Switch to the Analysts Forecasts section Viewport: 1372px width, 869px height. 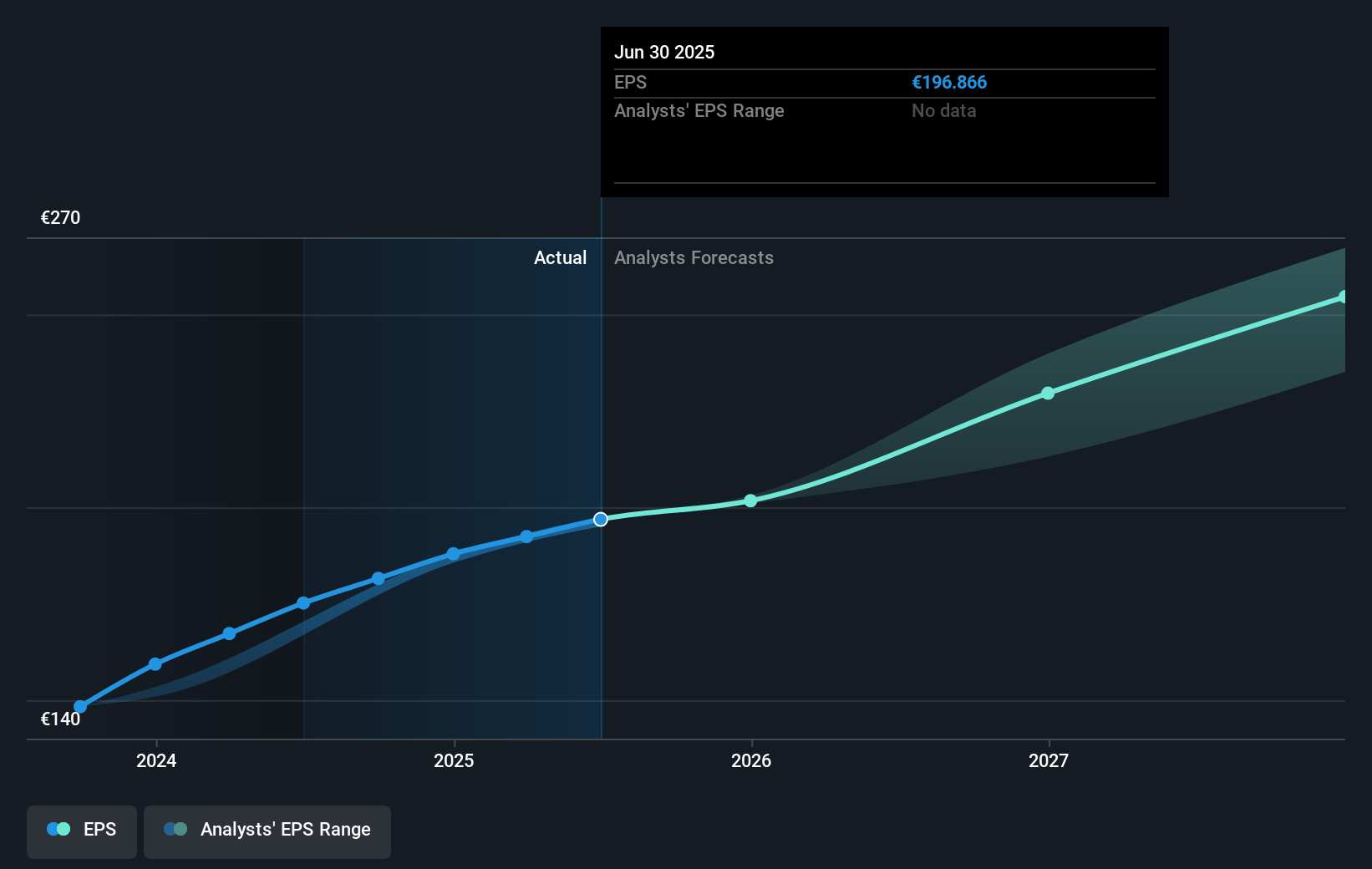coord(694,258)
